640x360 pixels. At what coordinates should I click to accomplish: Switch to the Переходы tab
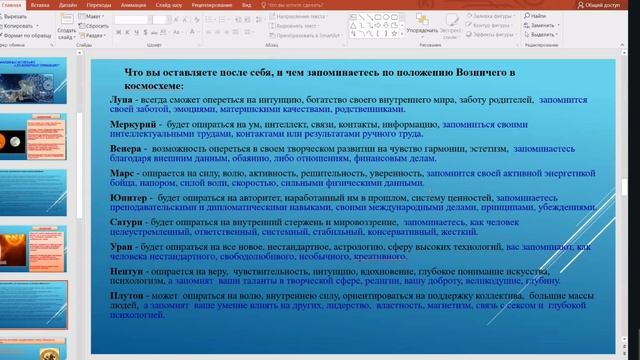(99, 5)
